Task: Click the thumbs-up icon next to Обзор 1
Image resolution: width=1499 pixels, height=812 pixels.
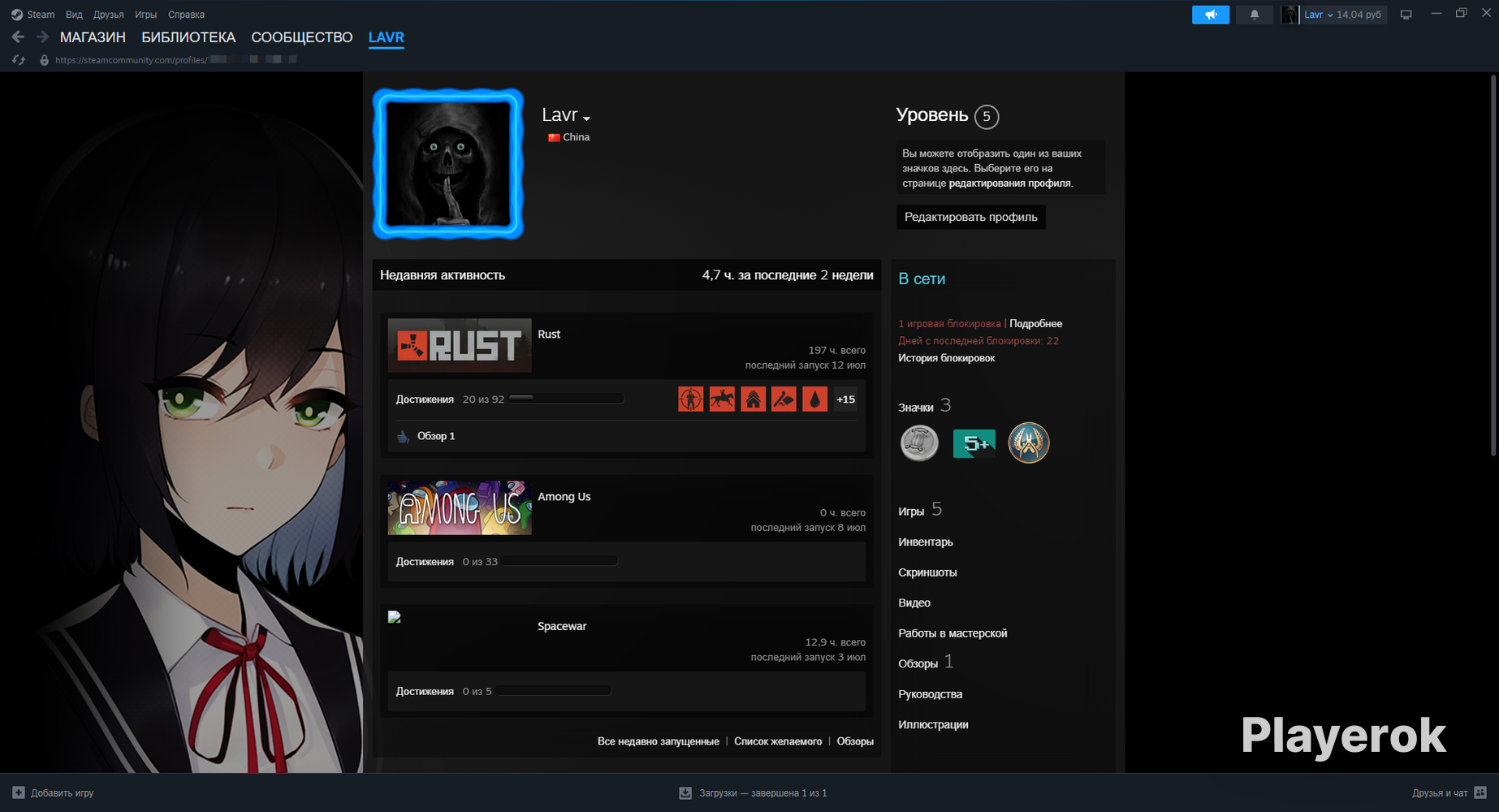Action: (404, 436)
